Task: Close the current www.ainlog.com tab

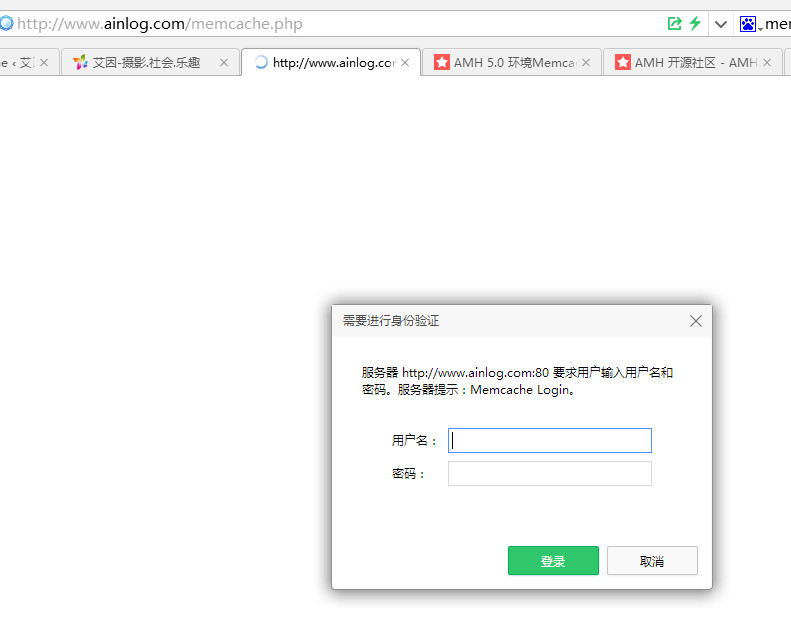Action: pos(405,62)
